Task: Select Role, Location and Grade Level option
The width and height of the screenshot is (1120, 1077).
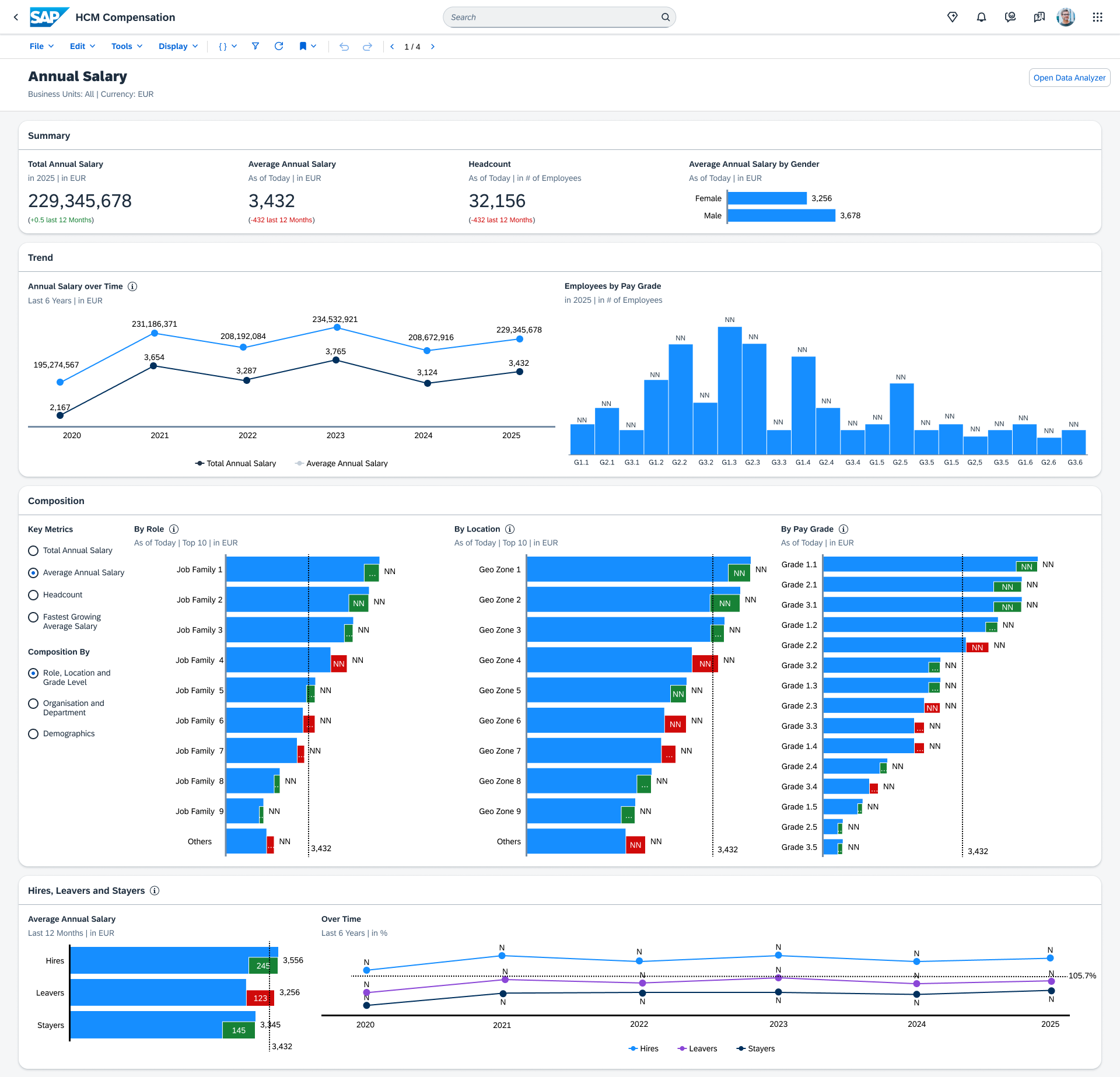Action: (x=33, y=673)
